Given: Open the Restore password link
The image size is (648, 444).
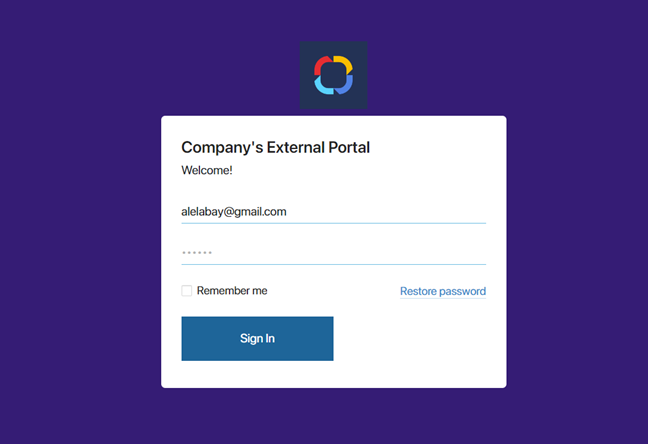Looking at the screenshot, I should (x=443, y=291).
